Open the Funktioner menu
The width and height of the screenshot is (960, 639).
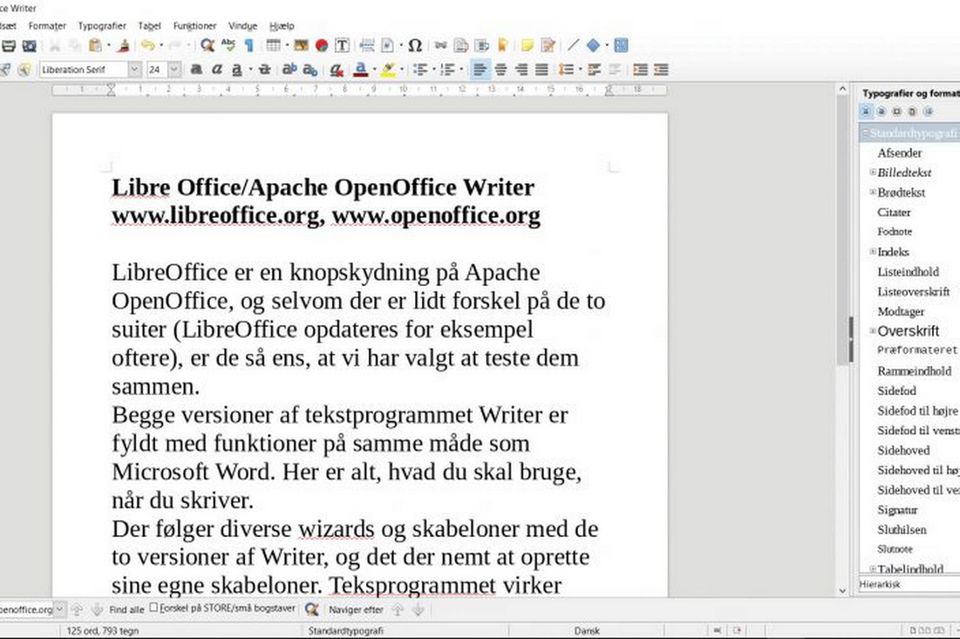(194, 25)
